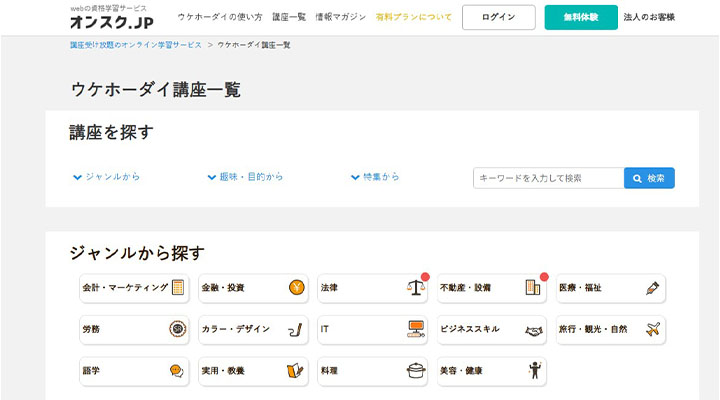Click the open book icon on 実用・教養
Viewport: 720px width, 400px height.
tap(295, 371)
